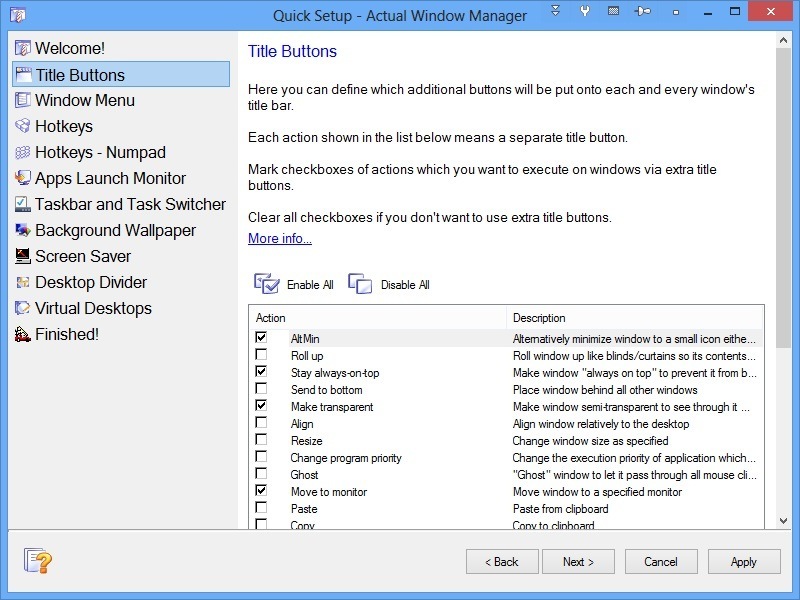Open the More info link
Image resolution: width=800 pixels, height=600 pixels.
coord(279,238)
